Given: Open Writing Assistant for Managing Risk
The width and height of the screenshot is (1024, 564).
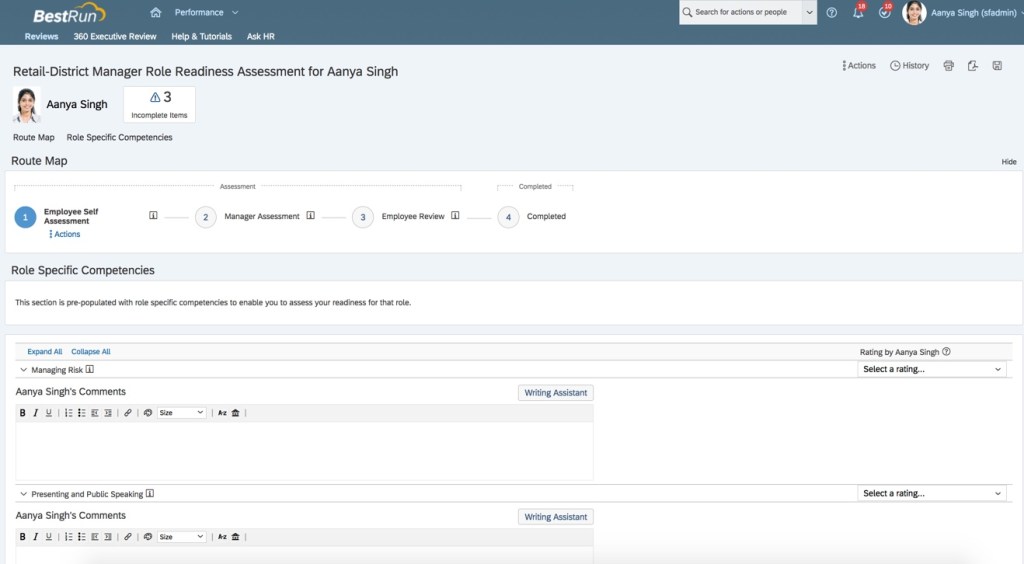Looking at the screenshot, I should click(x=555, y=393).
